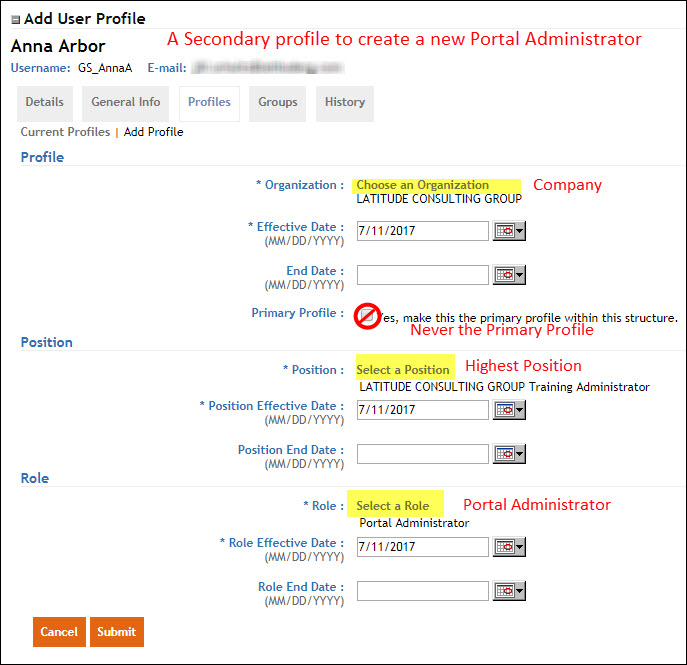Screen dimensions: 687x665
Task: Toggle the Primary Profile checkbox
Action: point(365,317)
